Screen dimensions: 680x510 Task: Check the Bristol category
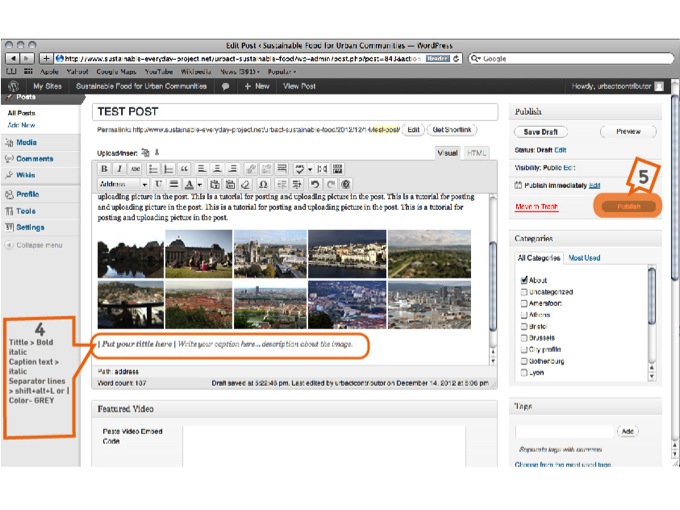tap(524, 326)
